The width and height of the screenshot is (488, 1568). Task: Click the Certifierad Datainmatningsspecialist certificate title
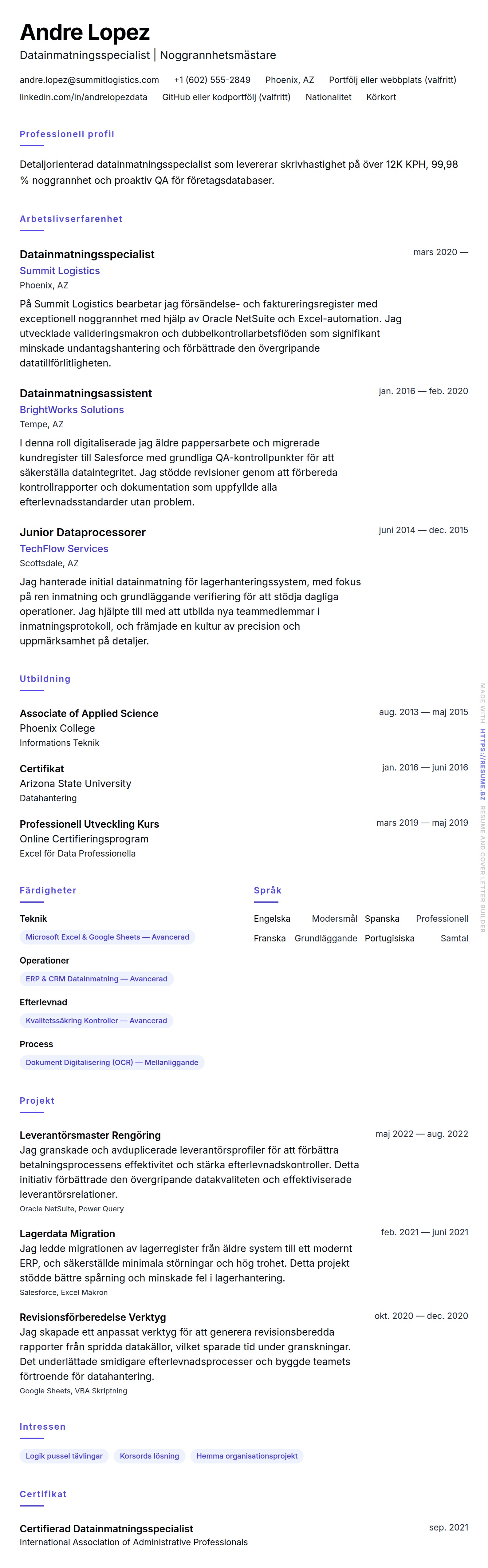[106, 1528]
